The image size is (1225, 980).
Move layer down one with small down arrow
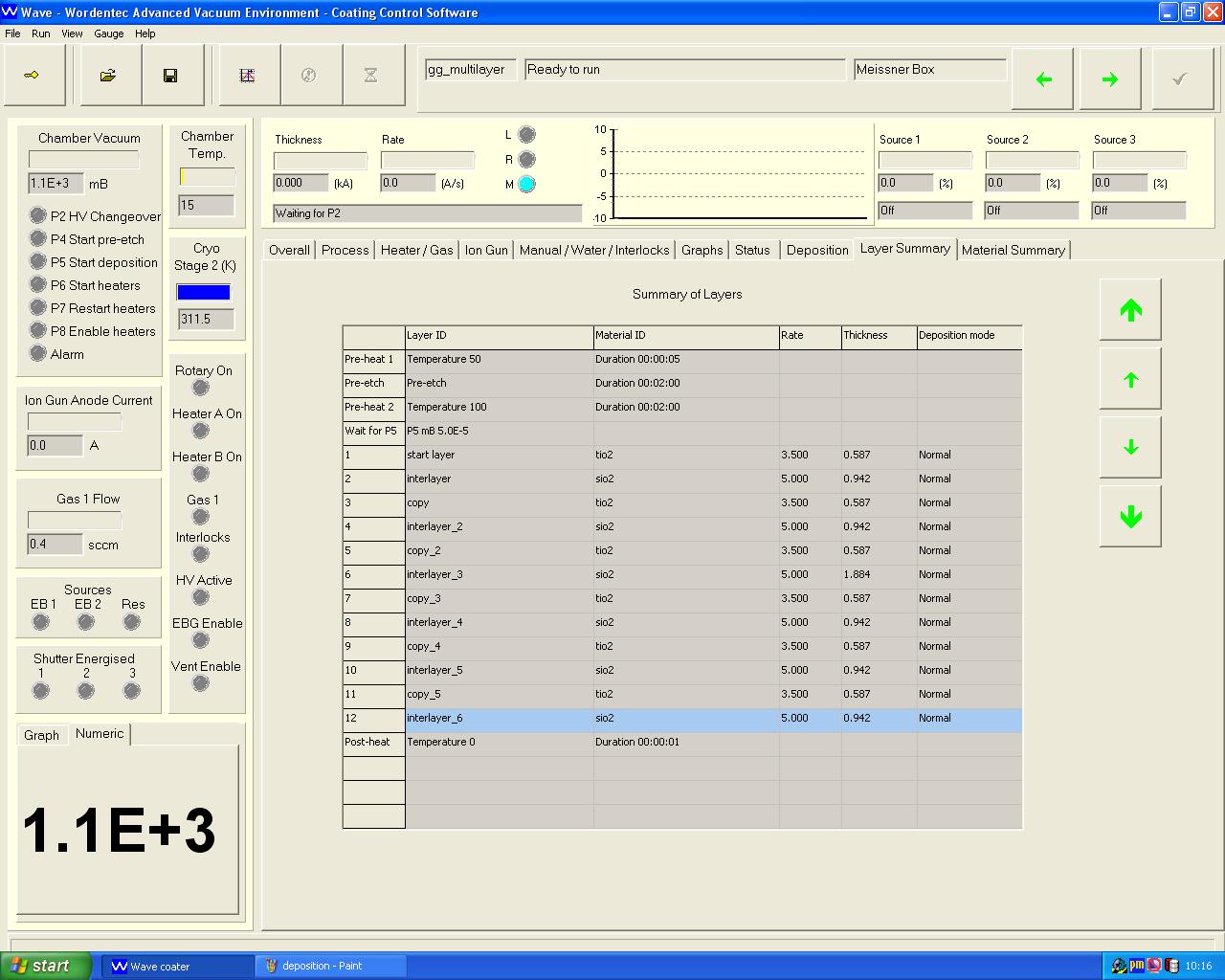(1130, 448)
